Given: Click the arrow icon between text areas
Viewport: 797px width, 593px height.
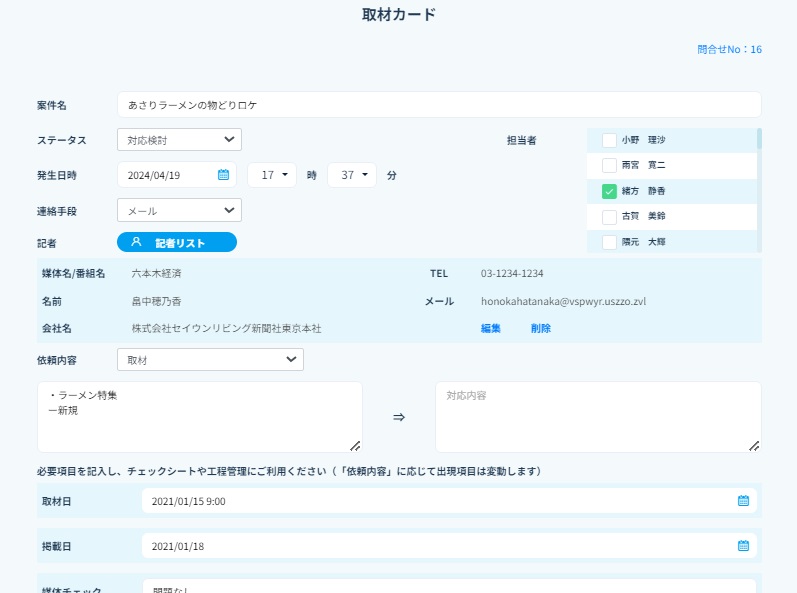Looking at the screenshot, I should (398, 417).
